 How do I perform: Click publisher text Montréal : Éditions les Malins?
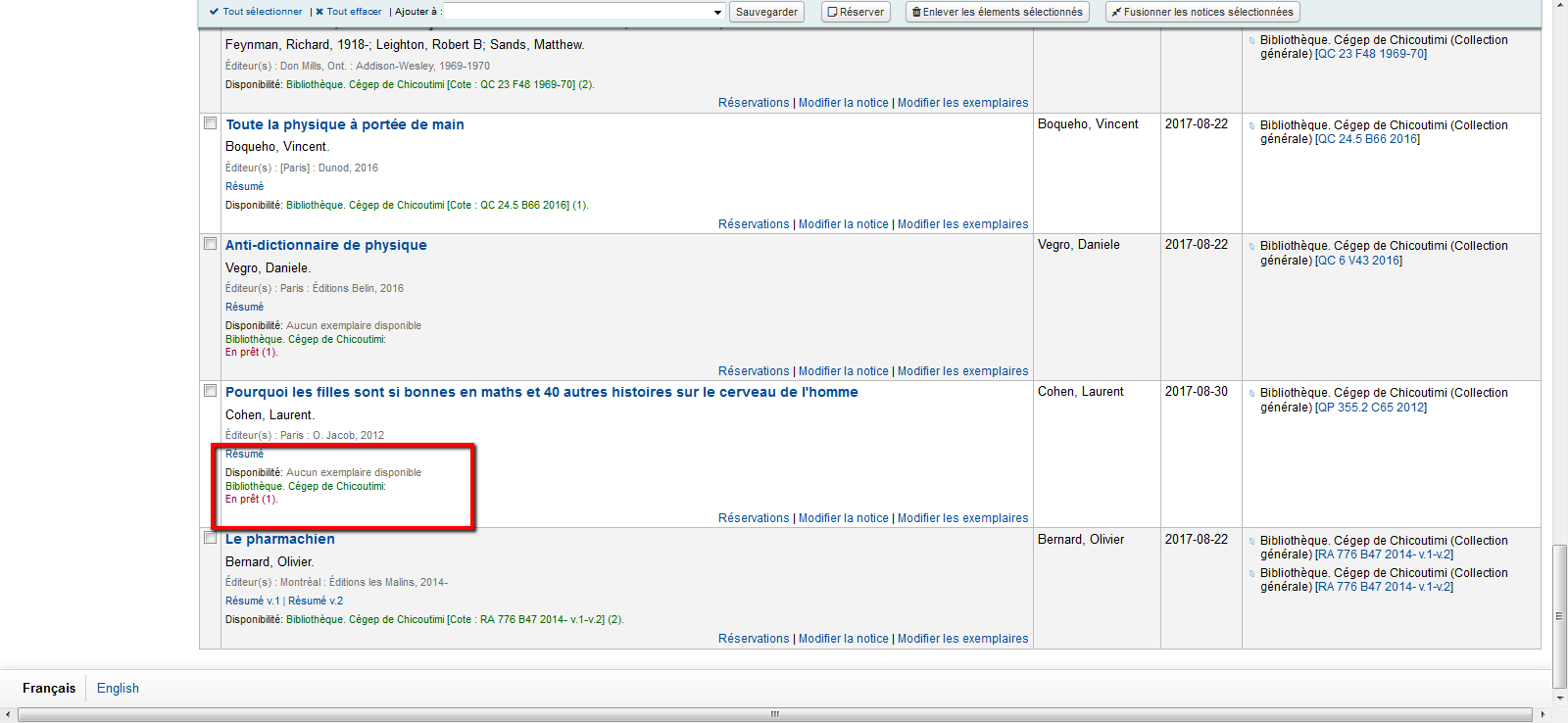[x=364, y=582]
